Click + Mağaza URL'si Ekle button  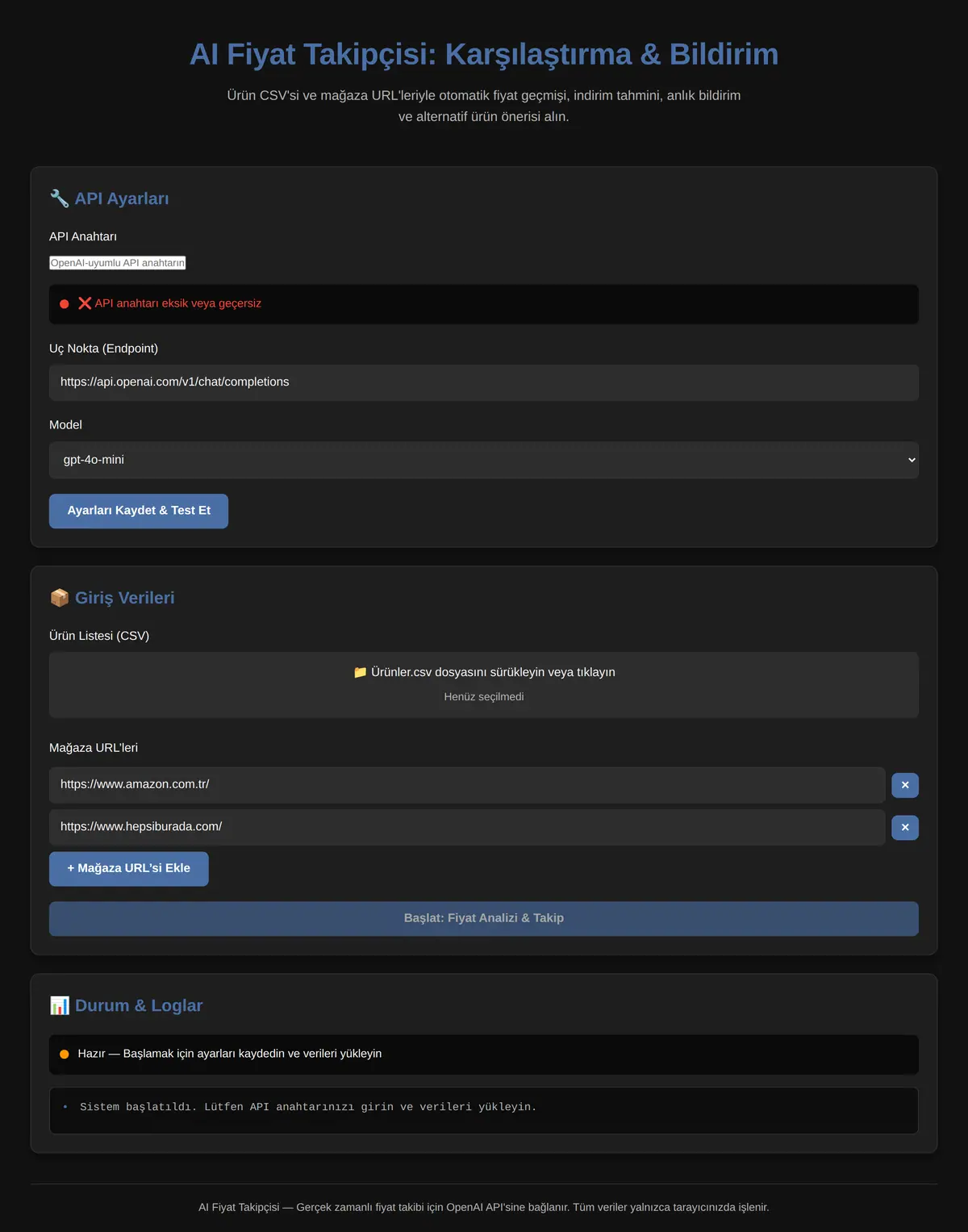(129, 869)
